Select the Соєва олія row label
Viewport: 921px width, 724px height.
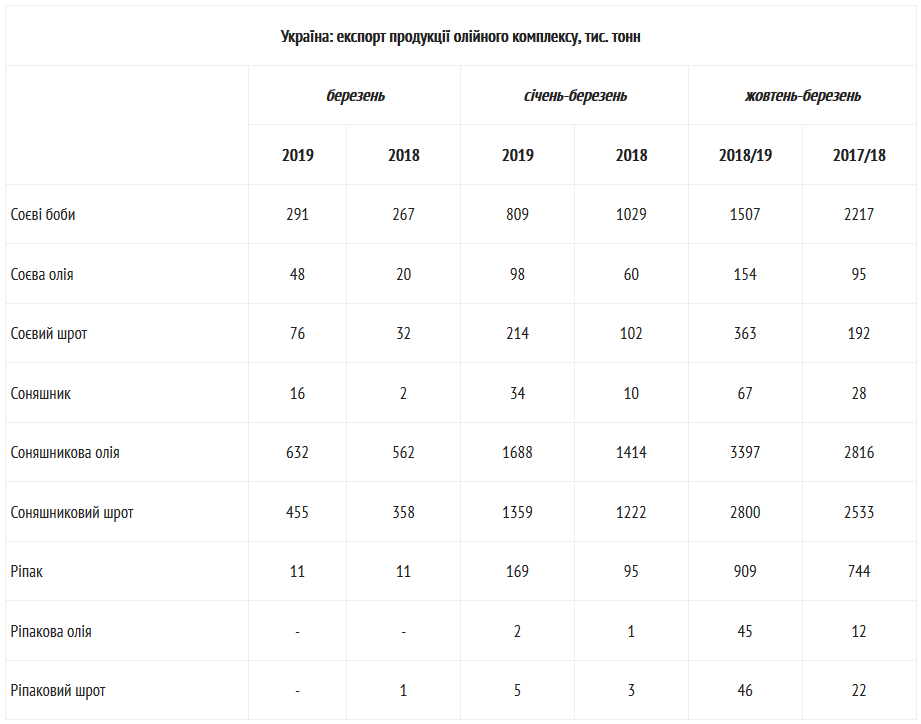point(42,274)
